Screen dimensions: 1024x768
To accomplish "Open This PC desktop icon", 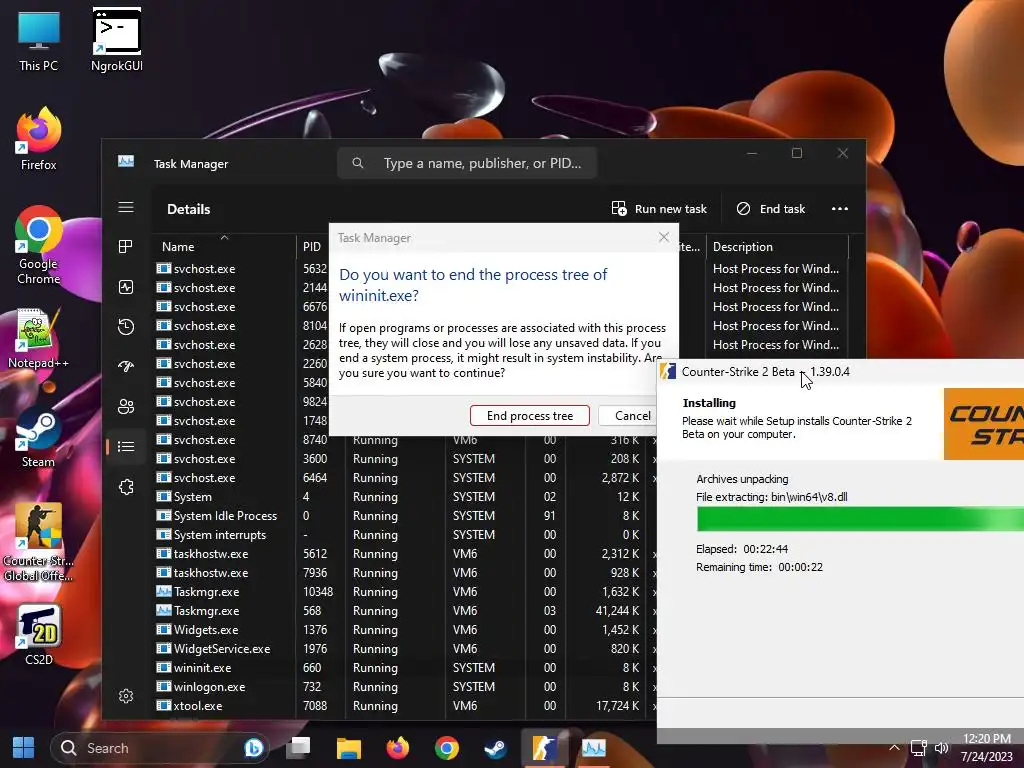I will pyautogui.click(x=39, y=41).
